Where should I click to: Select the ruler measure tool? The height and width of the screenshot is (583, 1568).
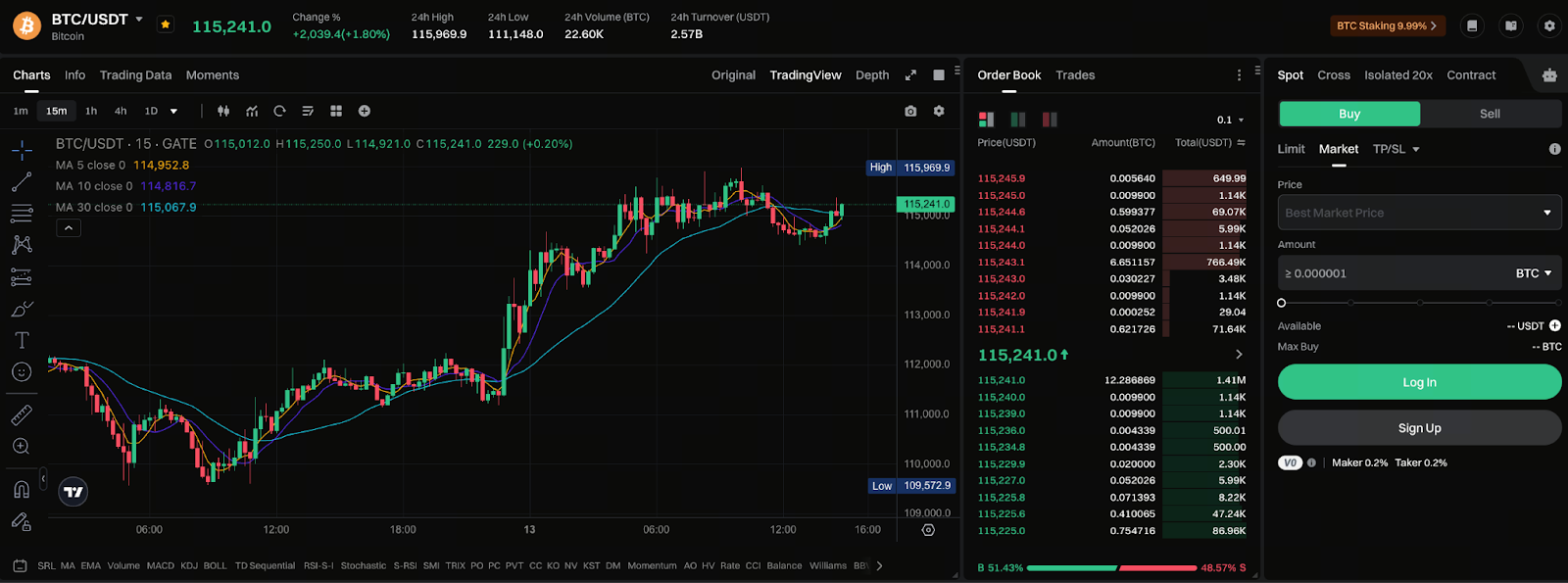pos(22,414)
